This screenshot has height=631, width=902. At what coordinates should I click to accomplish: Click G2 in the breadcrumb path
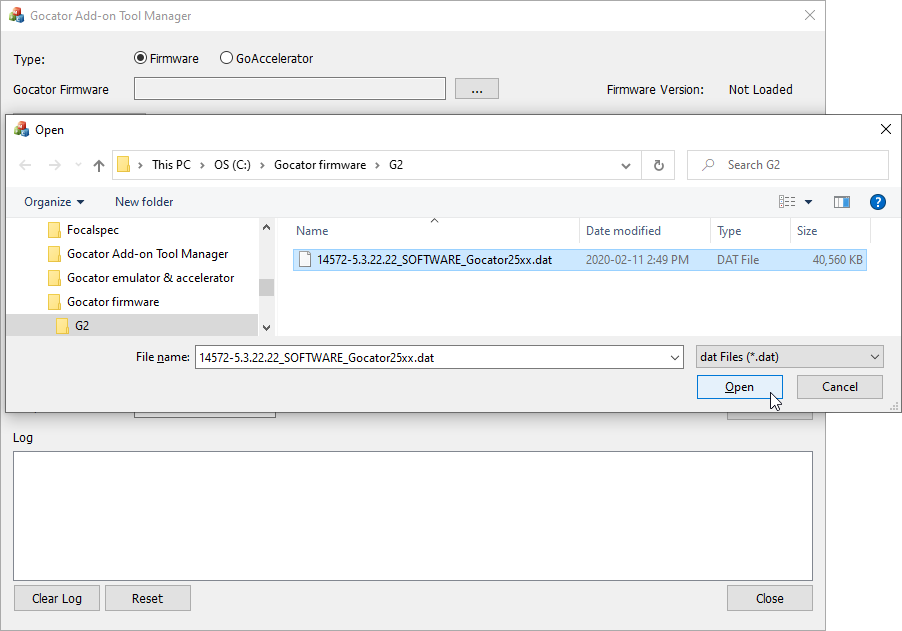click(396, 165)
